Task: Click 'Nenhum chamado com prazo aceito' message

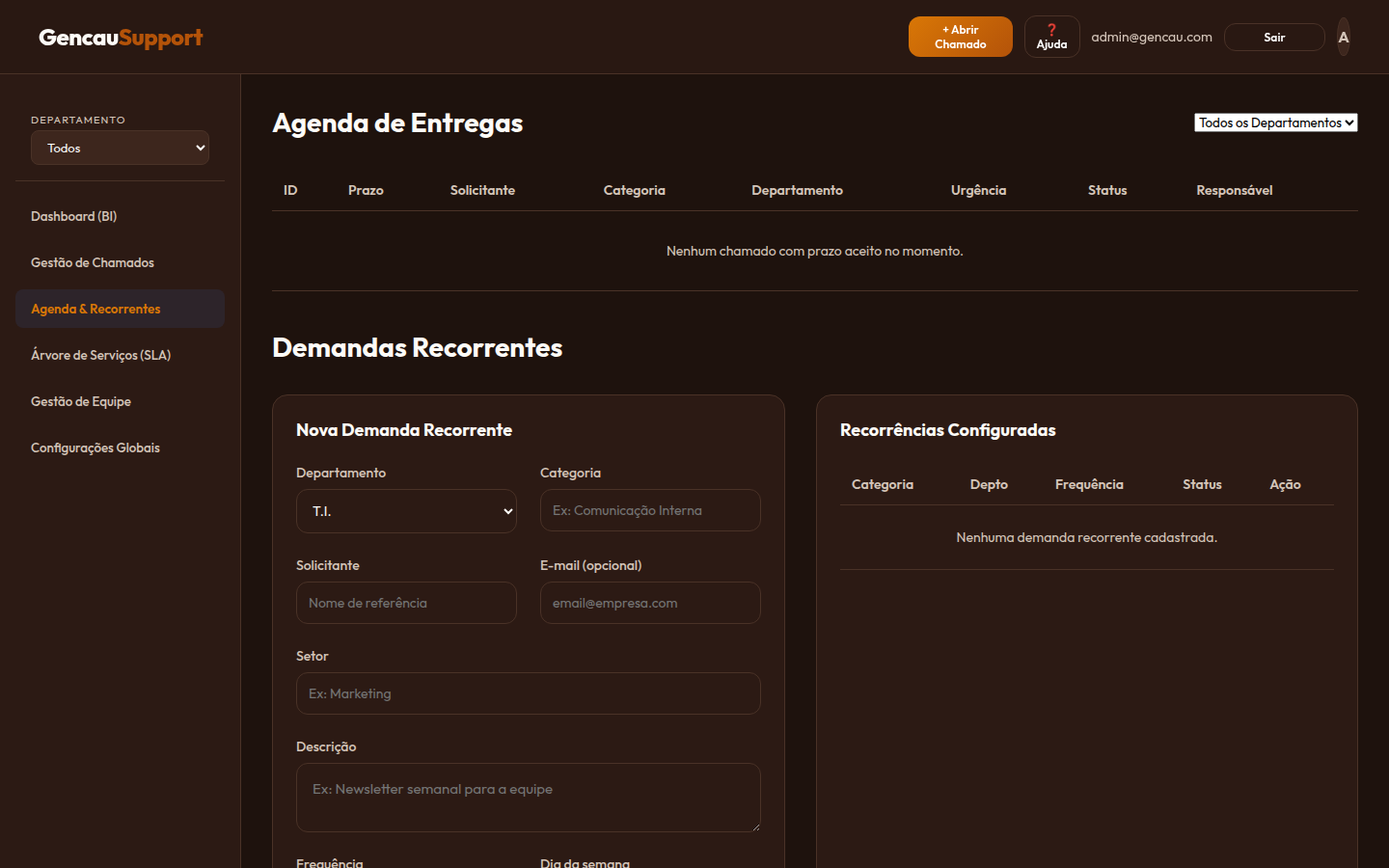Action: click(x=815, y=251)
